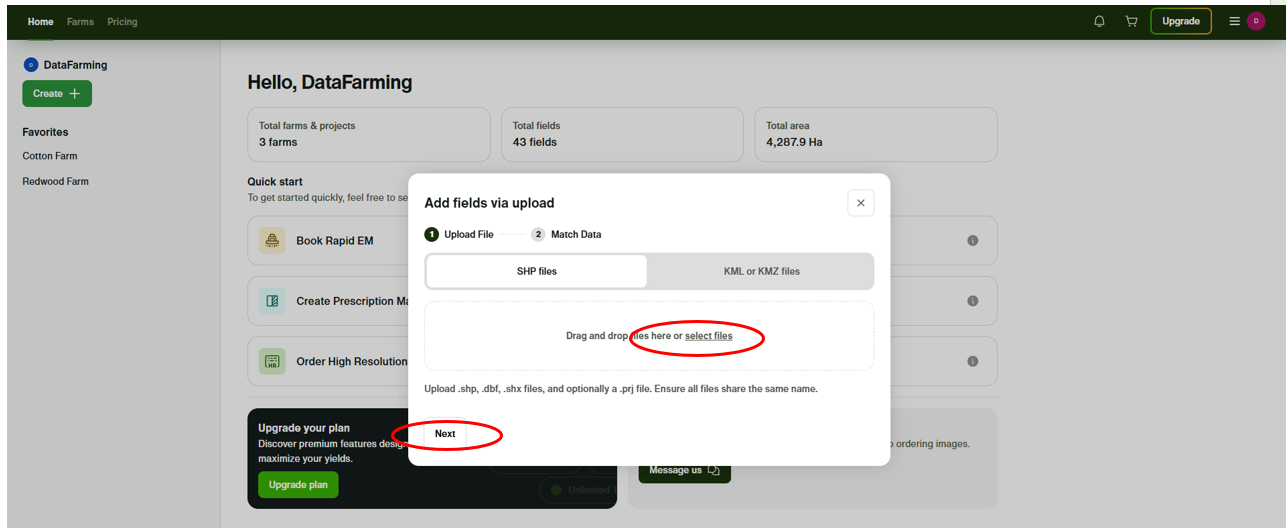Show info for Order High Resolution row
The image size is (1286, 528).
(973, 361)
